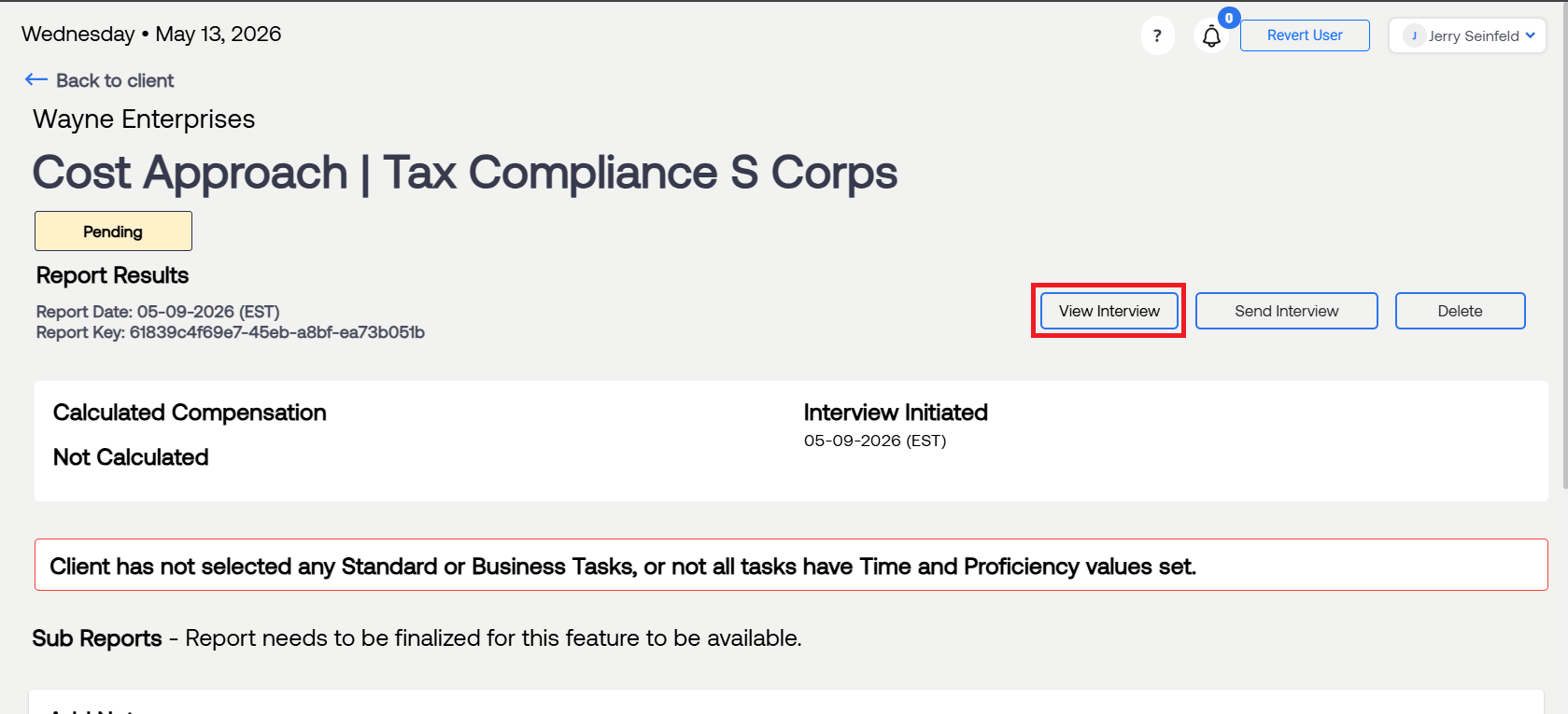Expand the Jerry Seinfeld user dropdown

tap(1467, 35)
